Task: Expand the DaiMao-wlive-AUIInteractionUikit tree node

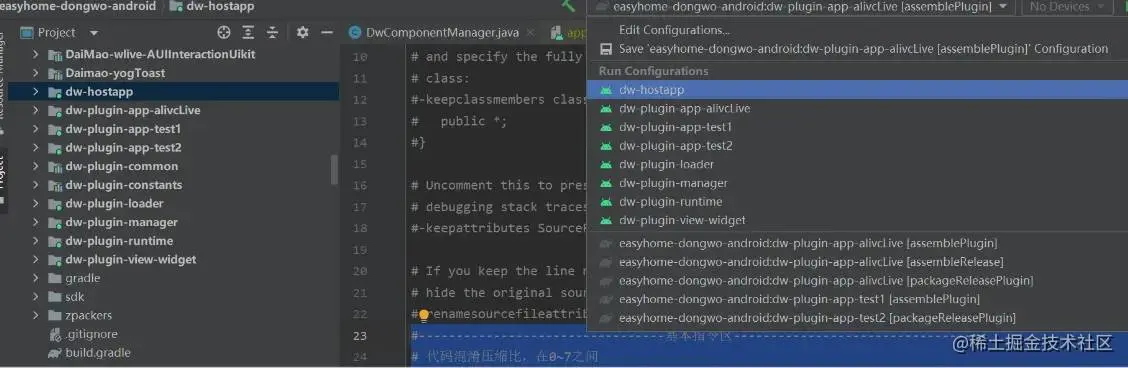Action: [35, 54]
